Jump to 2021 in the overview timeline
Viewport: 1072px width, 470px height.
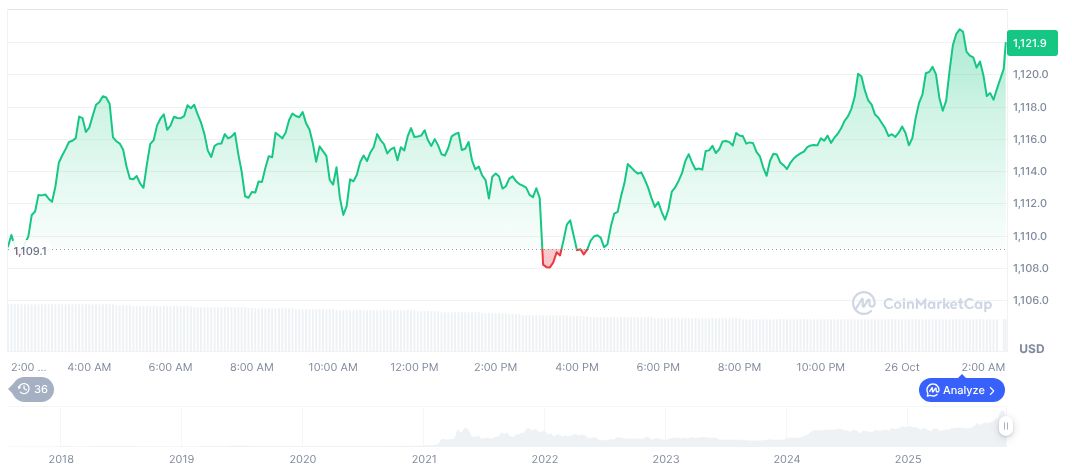pos(424,459)
